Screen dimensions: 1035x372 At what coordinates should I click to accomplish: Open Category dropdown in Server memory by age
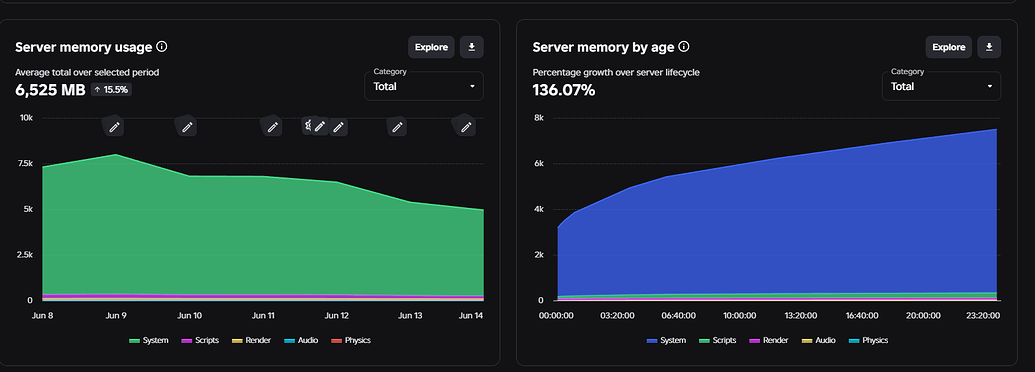pyautogui.click(x=941, y=86)
